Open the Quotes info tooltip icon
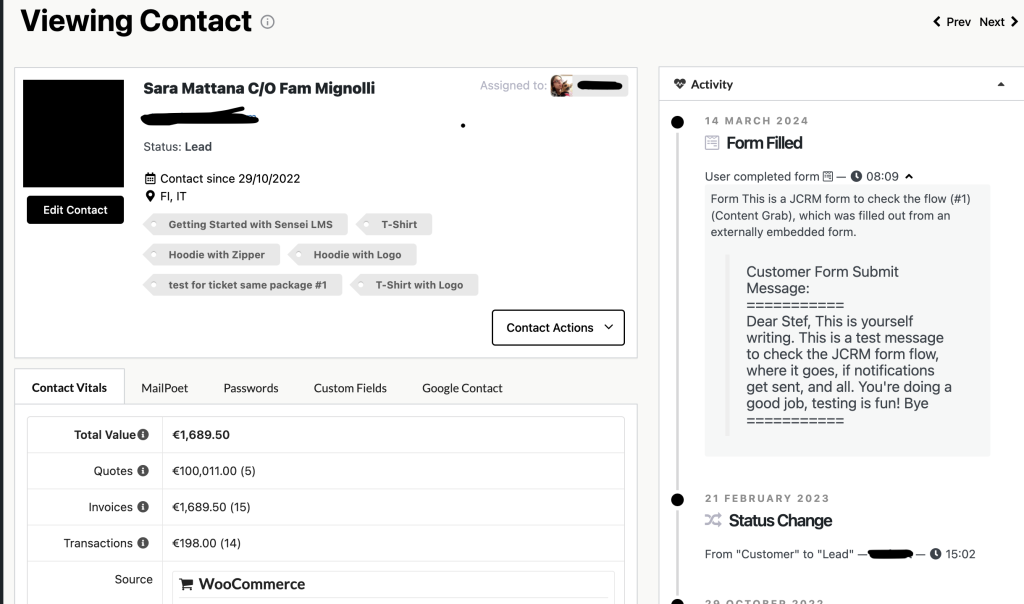The image size is (1024, 604). [x=143, y=470]
